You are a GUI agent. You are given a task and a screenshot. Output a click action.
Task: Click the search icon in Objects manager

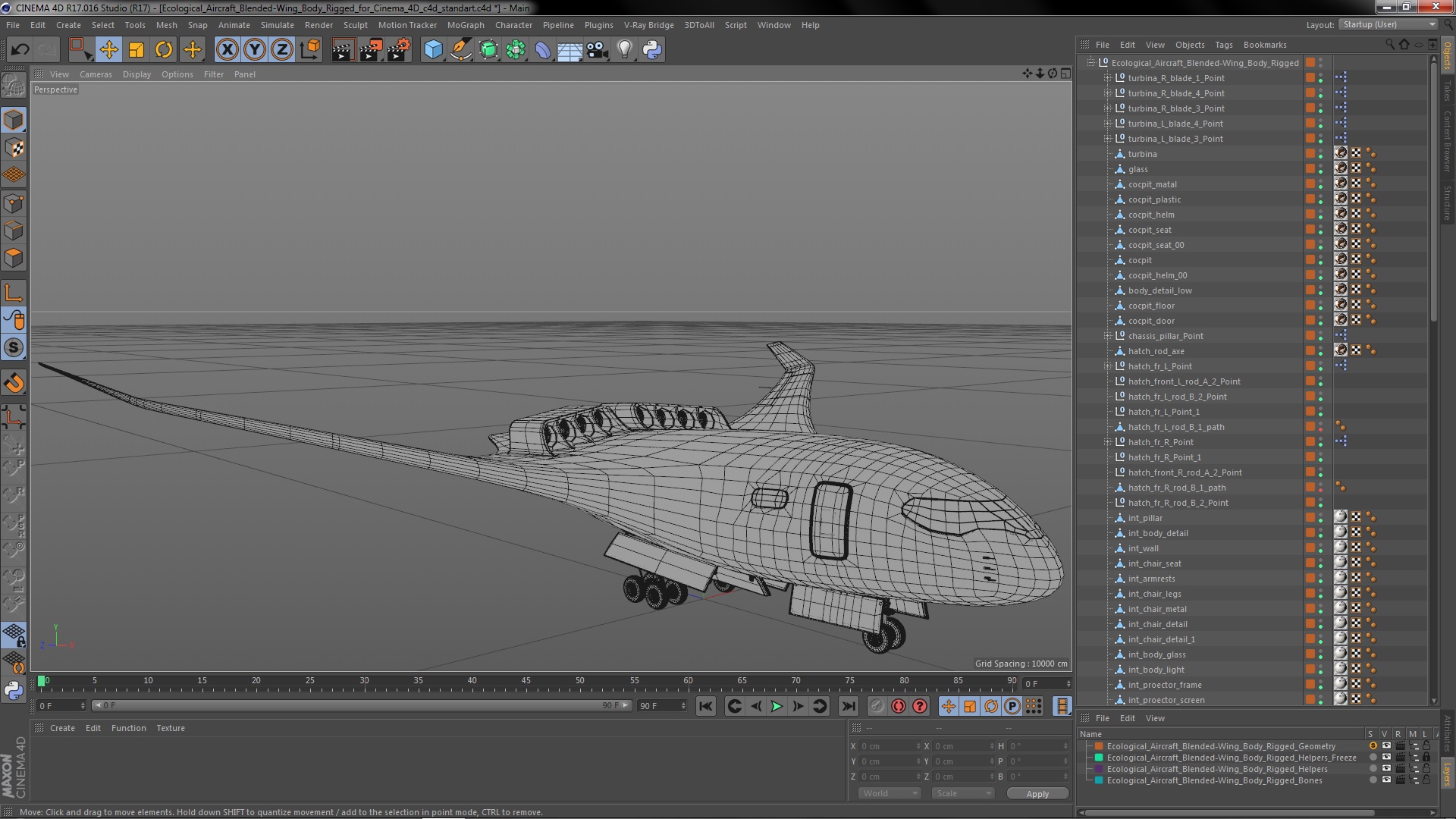(x=1390, y=45)
